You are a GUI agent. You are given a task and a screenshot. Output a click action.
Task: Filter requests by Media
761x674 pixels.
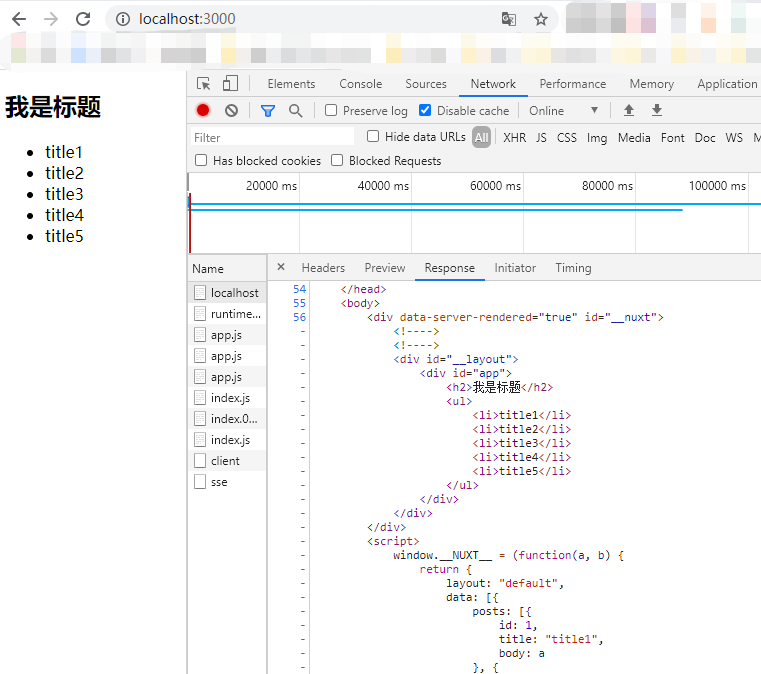tap(634, 138)
